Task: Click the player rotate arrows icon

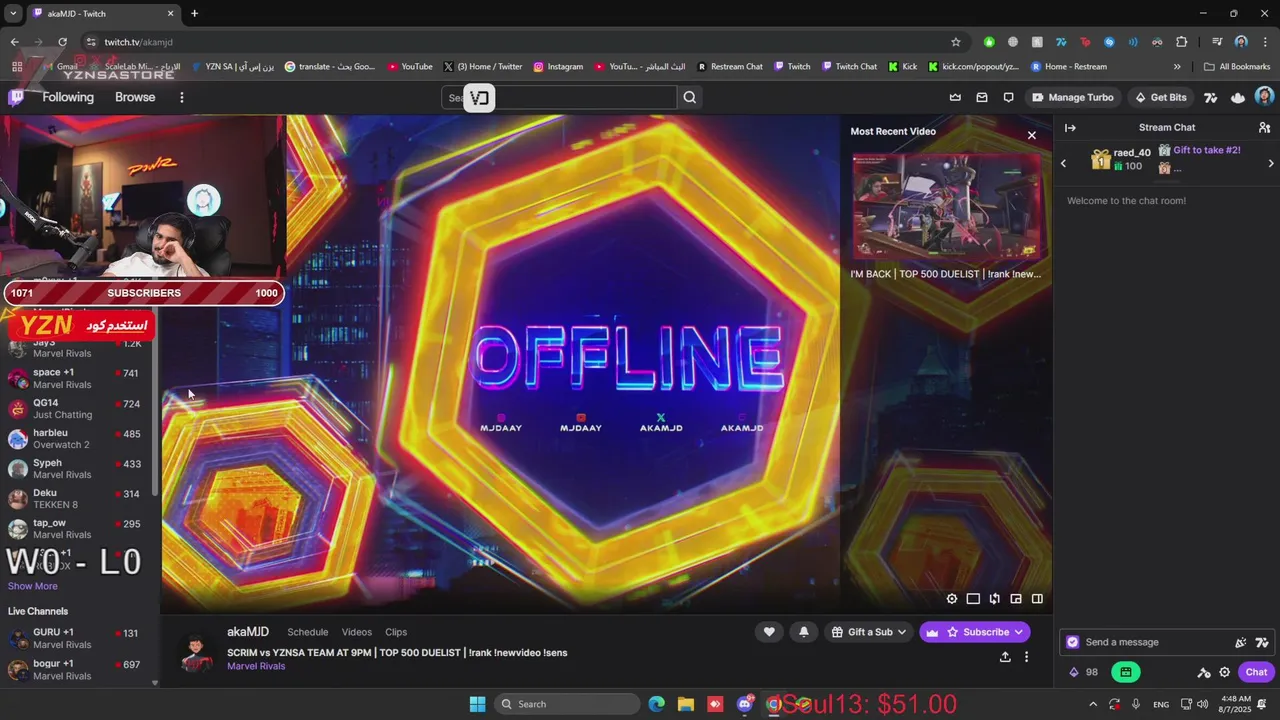Action: click(x=994, y=599)
